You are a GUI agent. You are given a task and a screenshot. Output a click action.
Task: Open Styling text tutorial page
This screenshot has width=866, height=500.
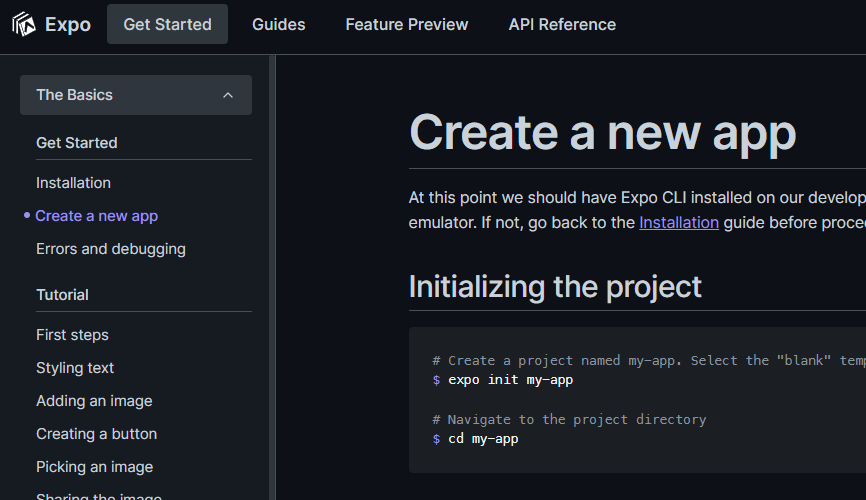click(75, 368)
